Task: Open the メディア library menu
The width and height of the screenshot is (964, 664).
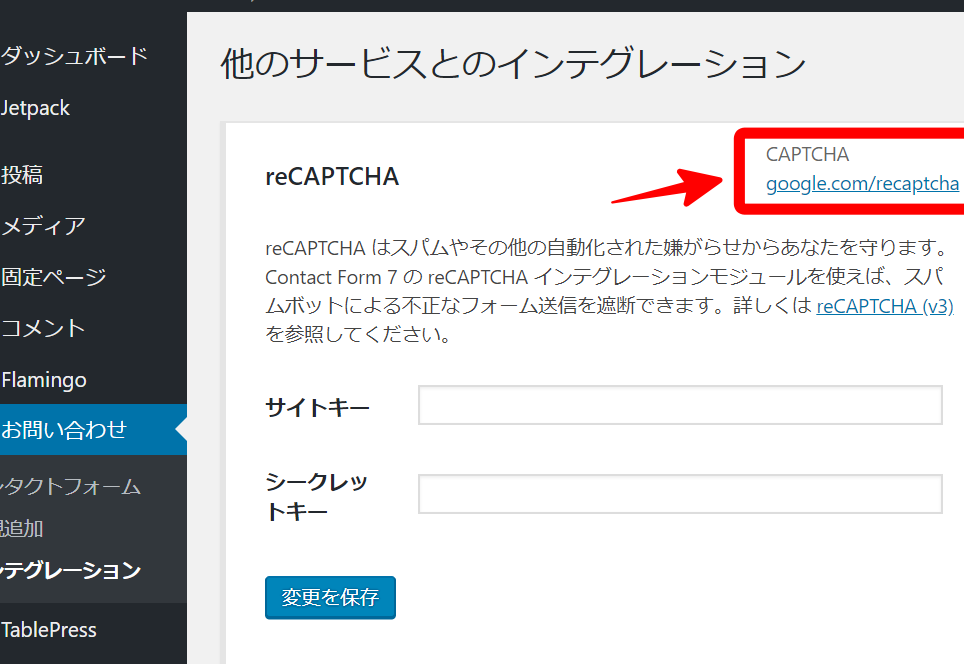Action: point(43,226)
